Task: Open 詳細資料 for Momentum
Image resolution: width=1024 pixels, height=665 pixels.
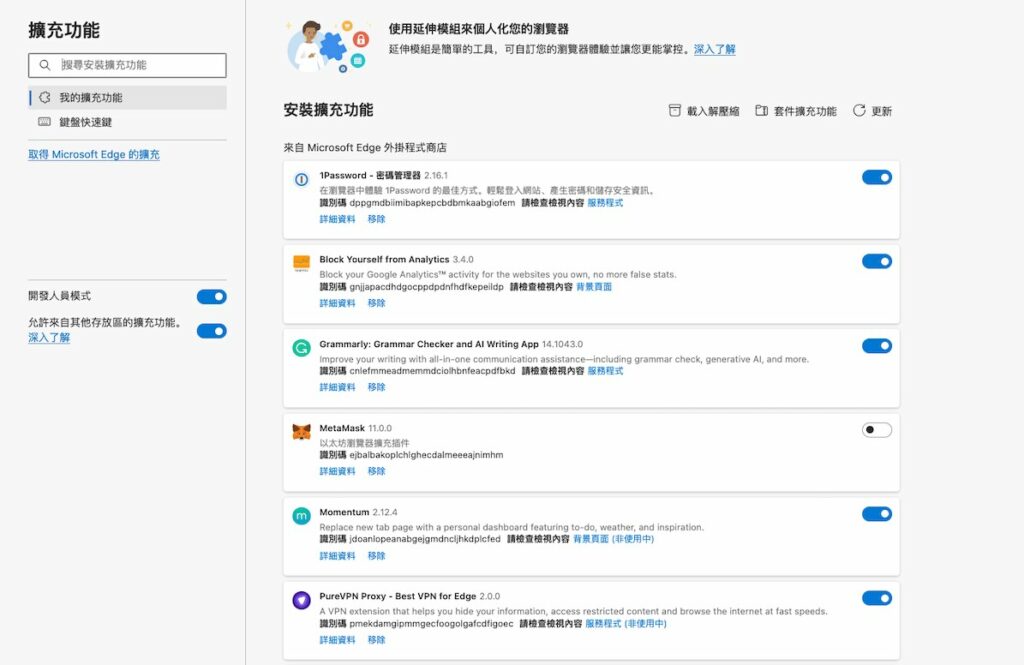Action: pyautogui.click(x=338, y=556)
